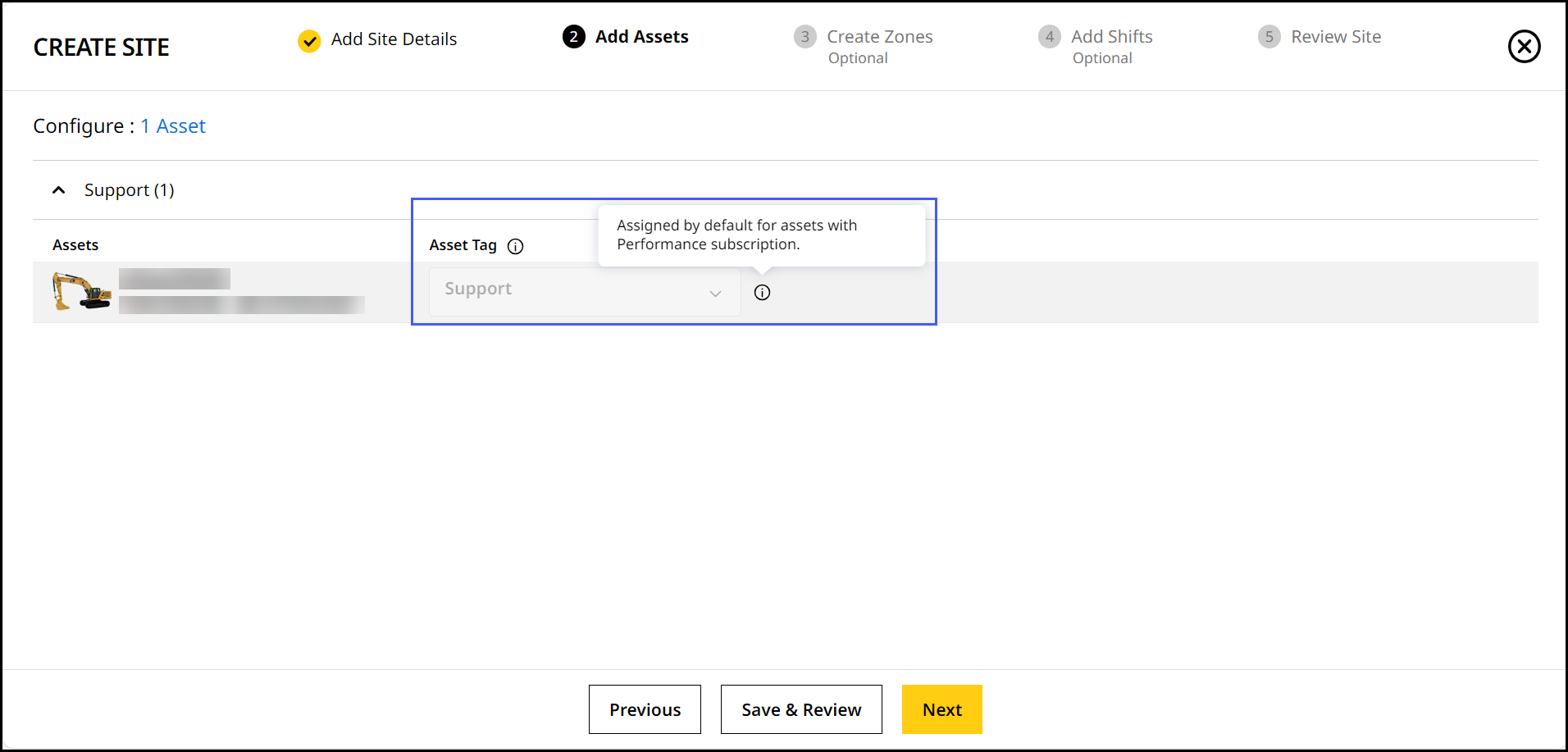Viewport: 1568px width, 752px height.
Task: Click the step 3 number circle
Action: click(805, 37)
